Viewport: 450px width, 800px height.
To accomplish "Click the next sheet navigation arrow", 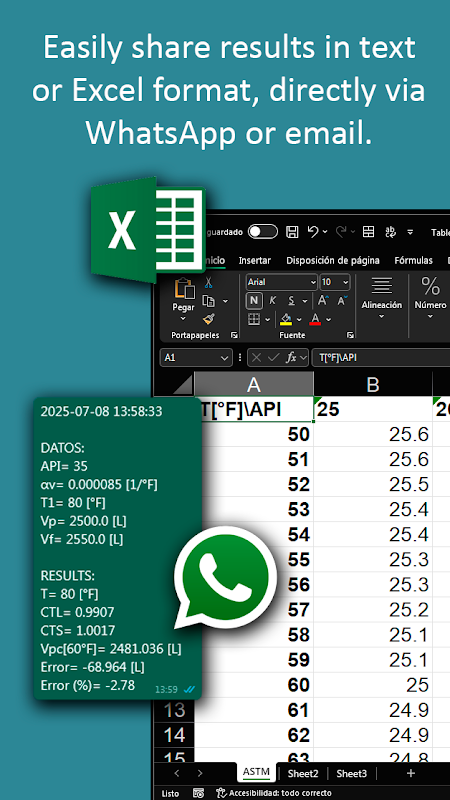I will coord(200,773).
